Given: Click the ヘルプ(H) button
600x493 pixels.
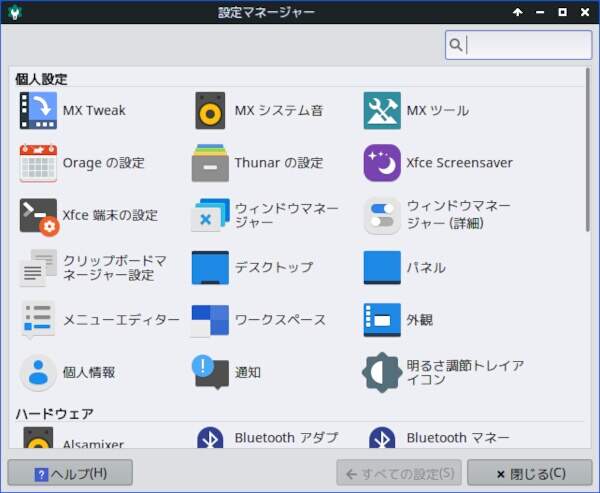Looking at the screenshot, I should click(x=70, y=473).
